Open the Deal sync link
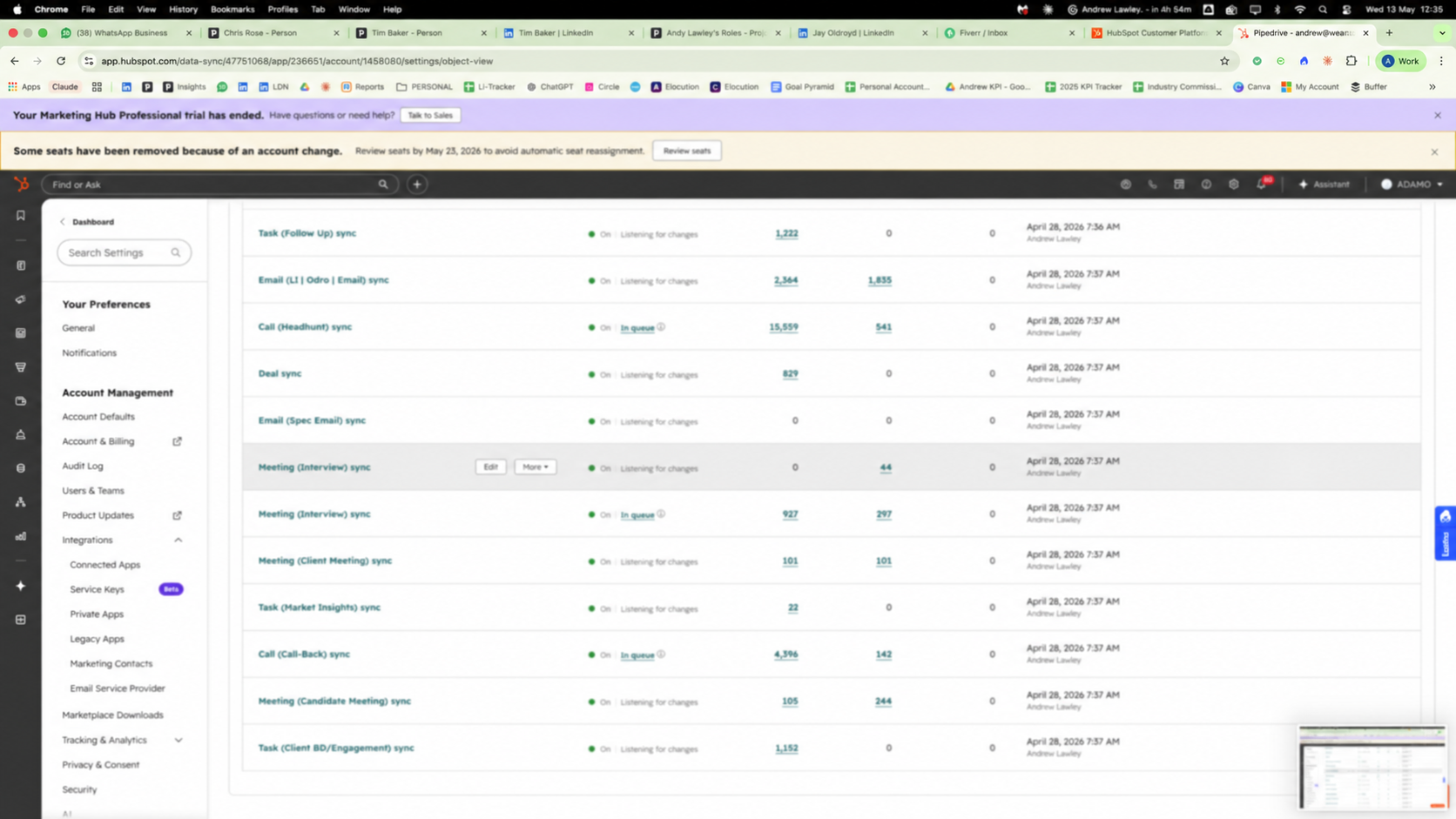This screenshot has width=1456, height=819. tap(280, 373)
